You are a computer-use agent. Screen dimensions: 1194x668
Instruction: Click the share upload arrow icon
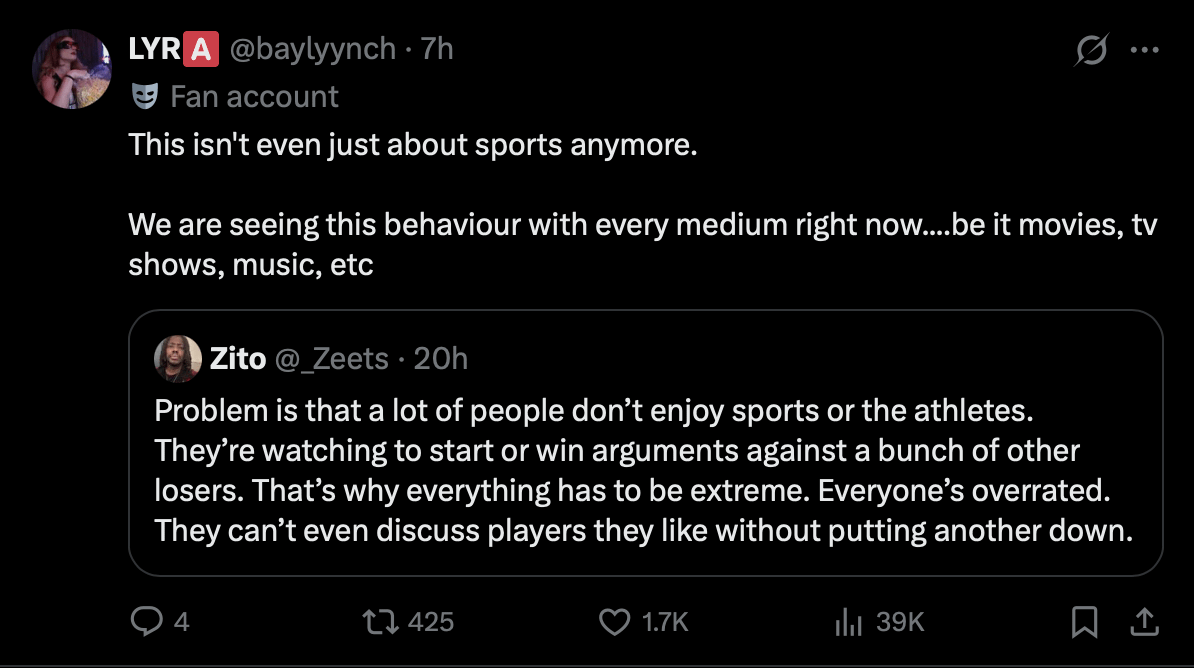tap(1142, 622)
